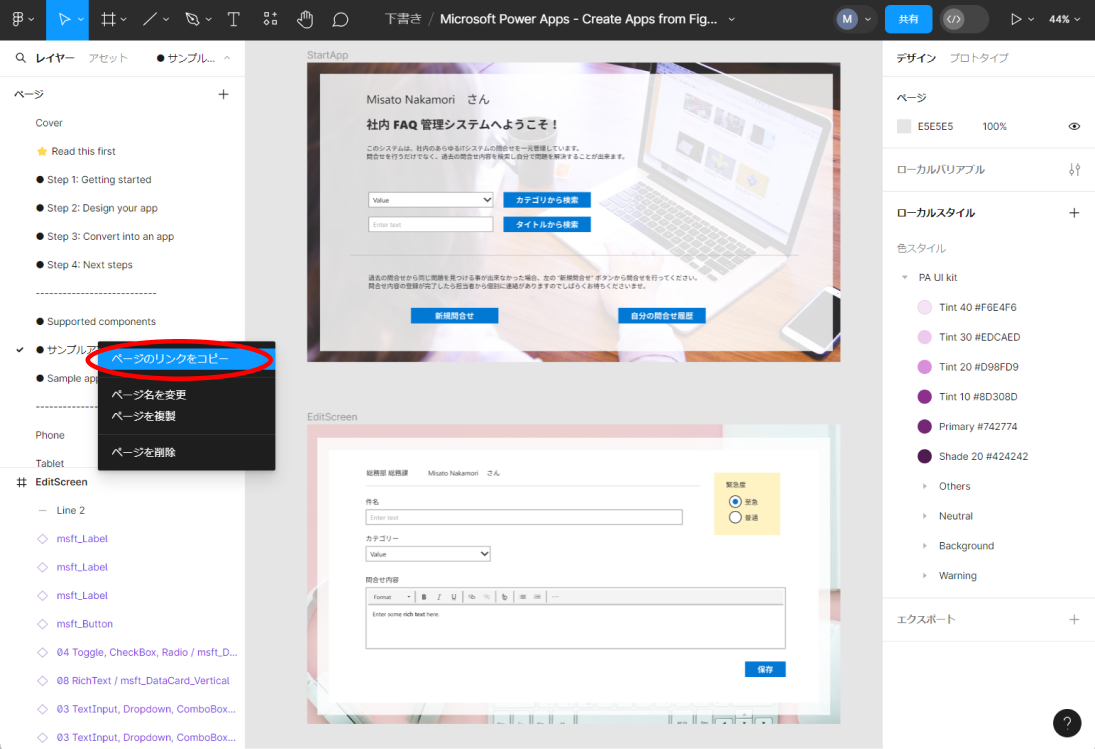Screen dimensions: 1095x749
Task: Choose ページのリンクをコピー menu item
Action: [186, 359]
